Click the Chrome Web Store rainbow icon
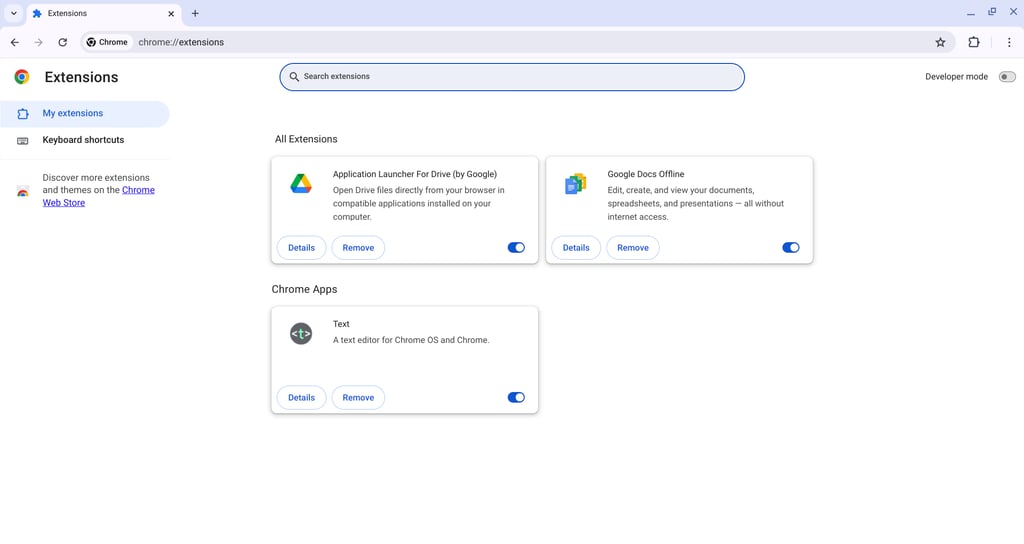1024x544 pixels. [x=23, y=191]
